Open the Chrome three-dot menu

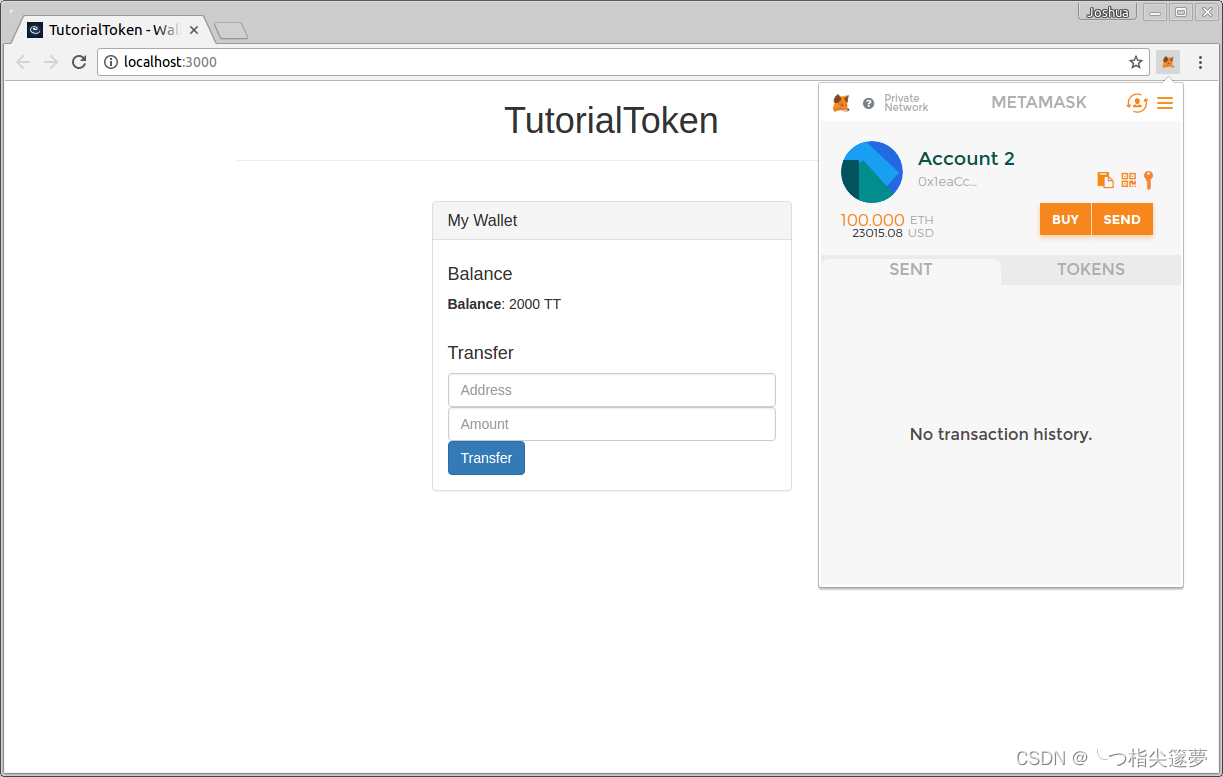click(1200, 62)
